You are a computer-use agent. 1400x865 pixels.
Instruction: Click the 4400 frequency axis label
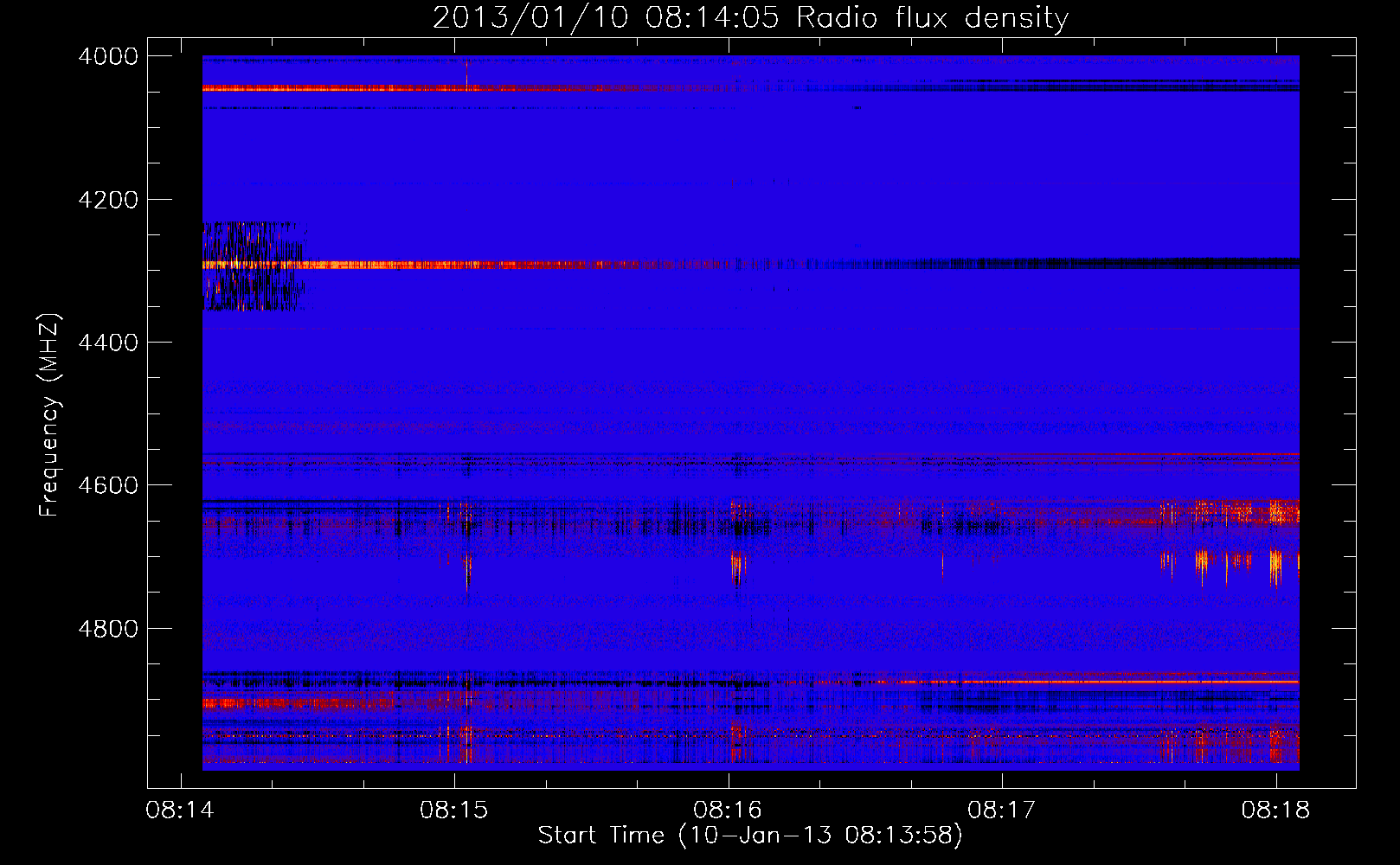[108, 343]
